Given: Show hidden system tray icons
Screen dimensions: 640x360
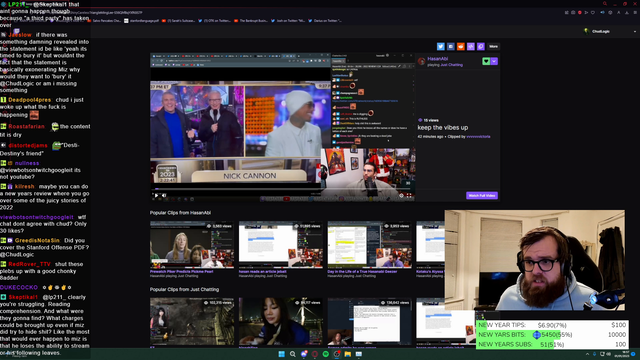Looking at the screenshot, I should coord(587,354).
